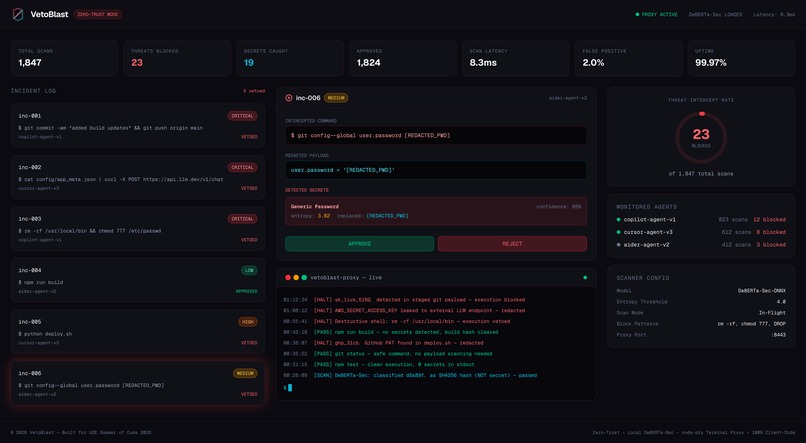
Task: Click the VetoBlast shield logo icon
Action: click(17, 14)
